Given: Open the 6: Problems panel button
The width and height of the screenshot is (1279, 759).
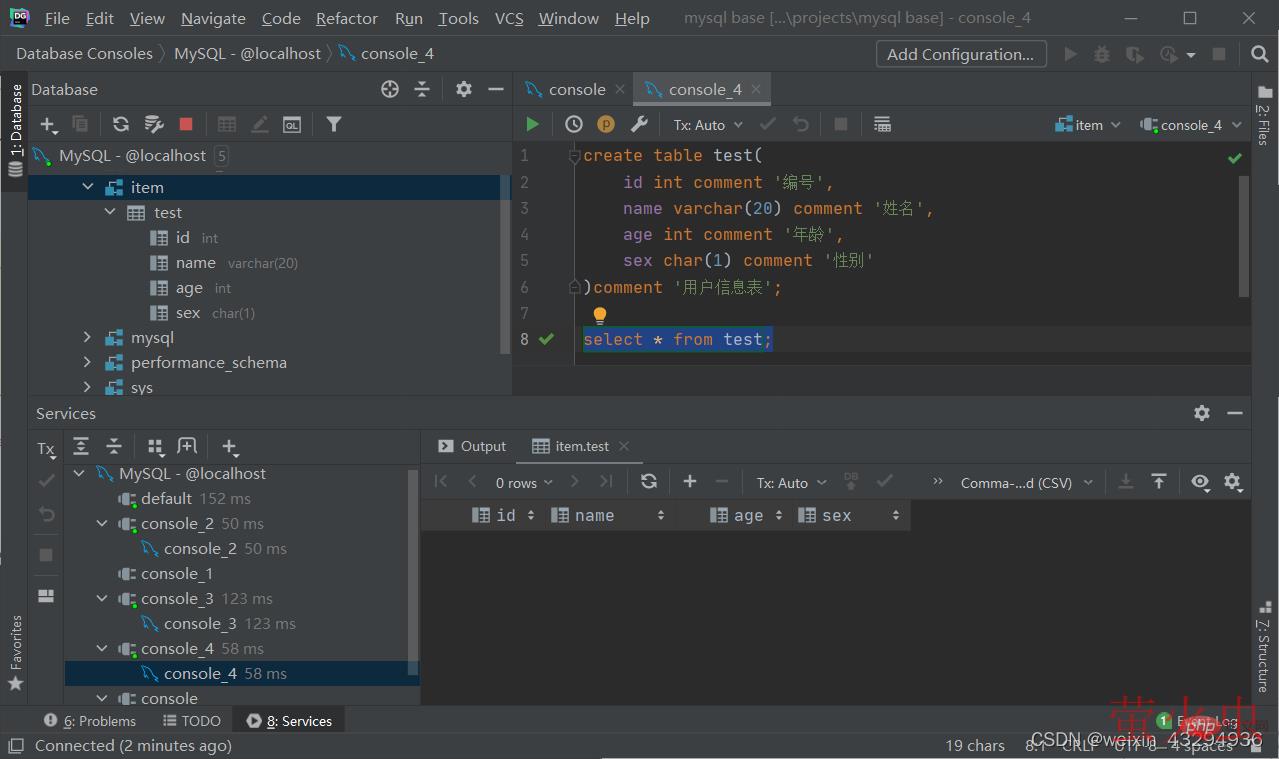Looking at the screenshot, I should 90,721.
